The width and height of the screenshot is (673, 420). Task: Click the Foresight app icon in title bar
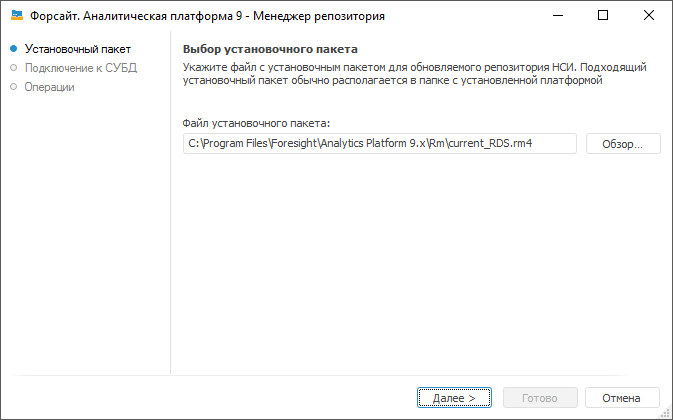(x=15, y=16)
